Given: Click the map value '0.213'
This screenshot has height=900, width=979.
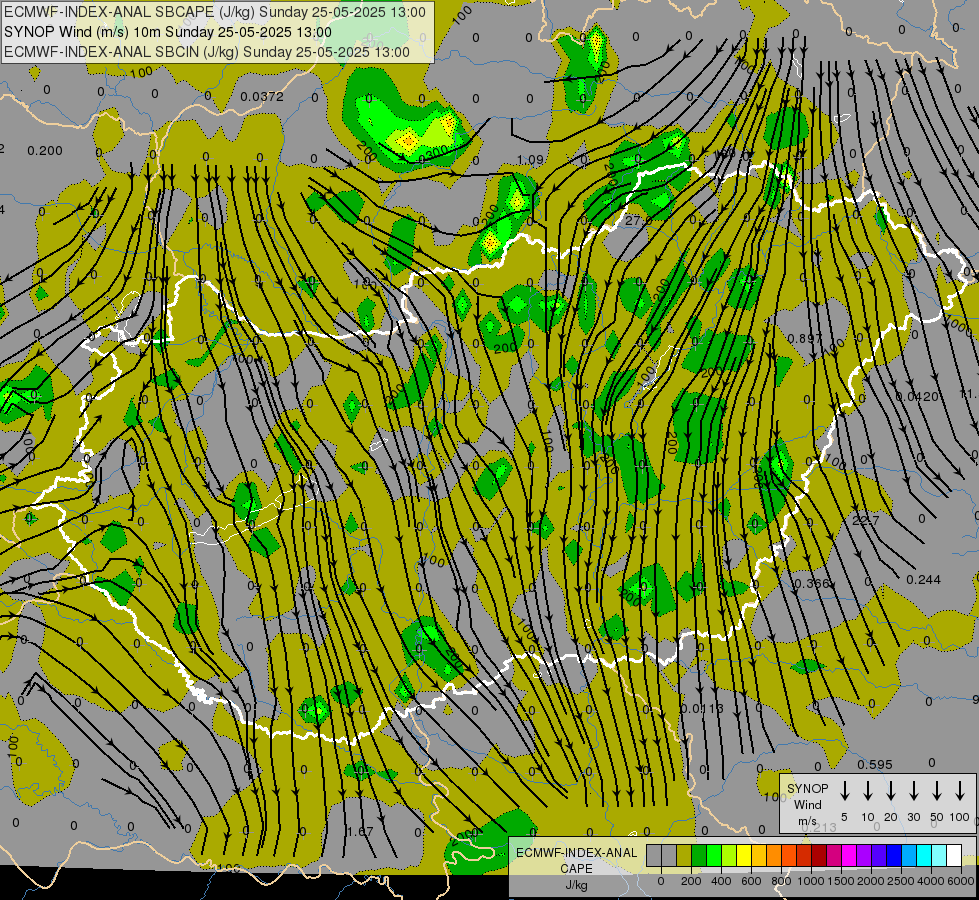Looking at the screenshot, I should pyautogui.click(x=819, y=828).
